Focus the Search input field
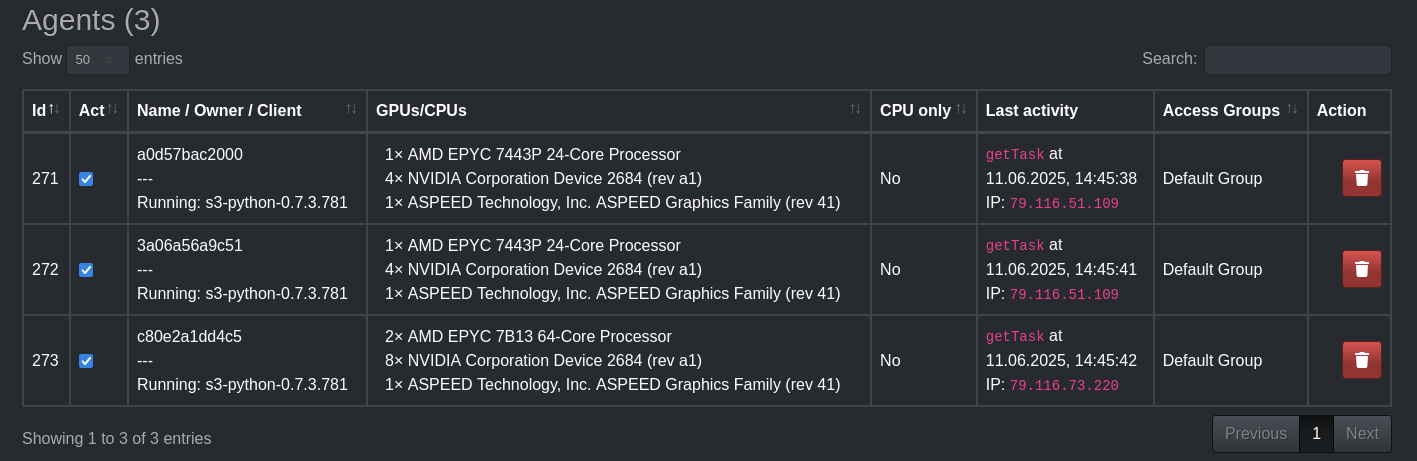The width and height of the screenshot is (1417, 461). 1297,60
